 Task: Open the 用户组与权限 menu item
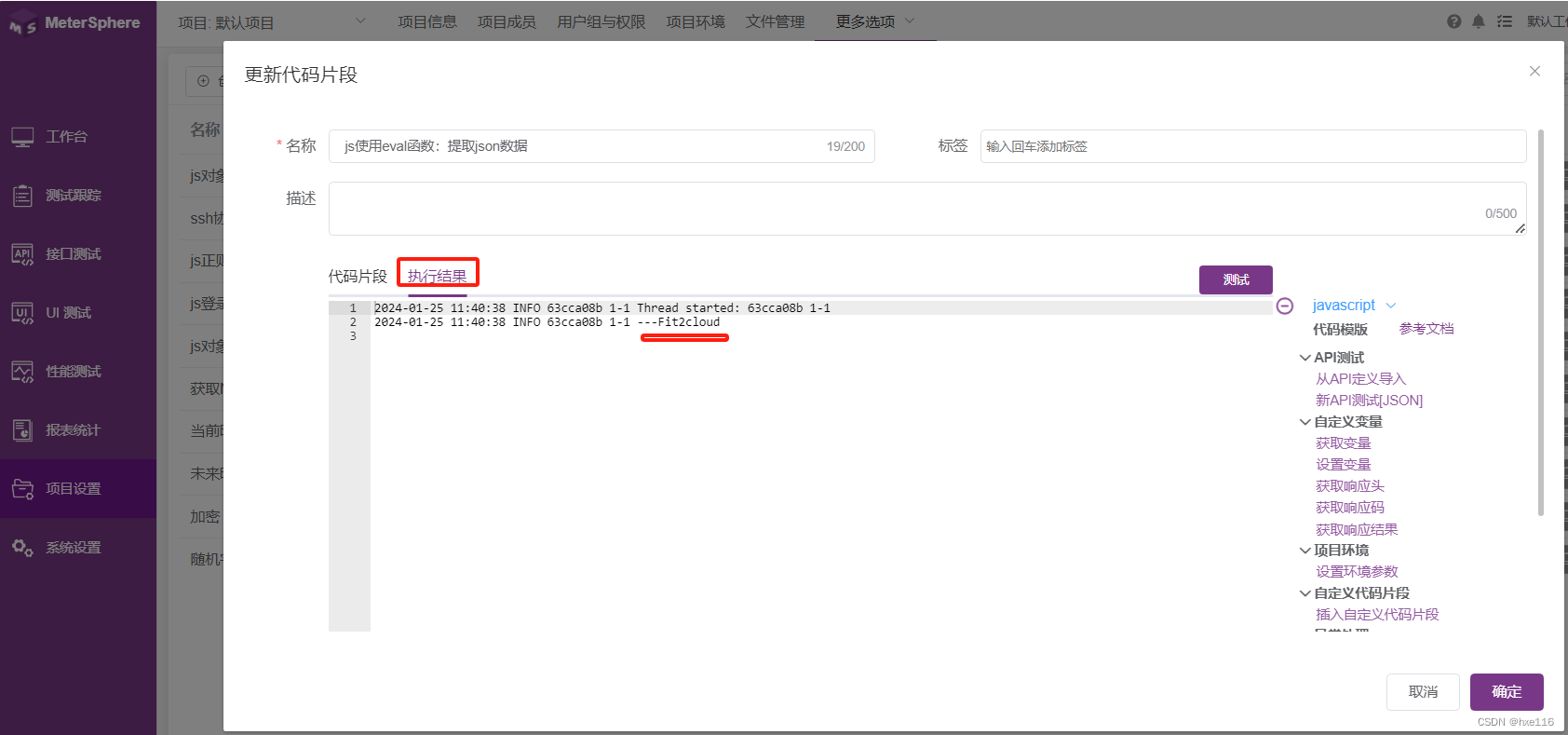[602, 21]
